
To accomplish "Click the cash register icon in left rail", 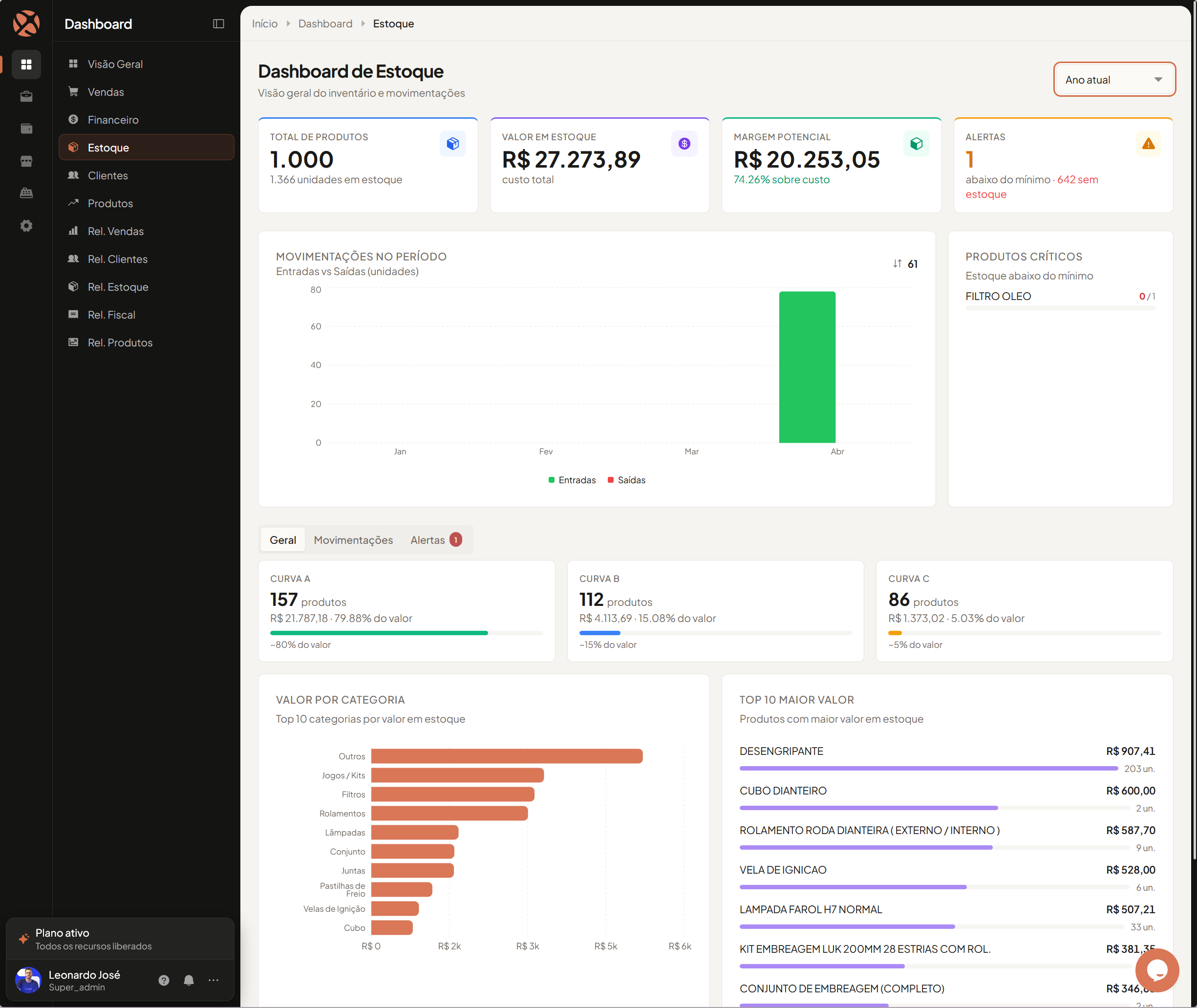I will (x=26, y=193).
